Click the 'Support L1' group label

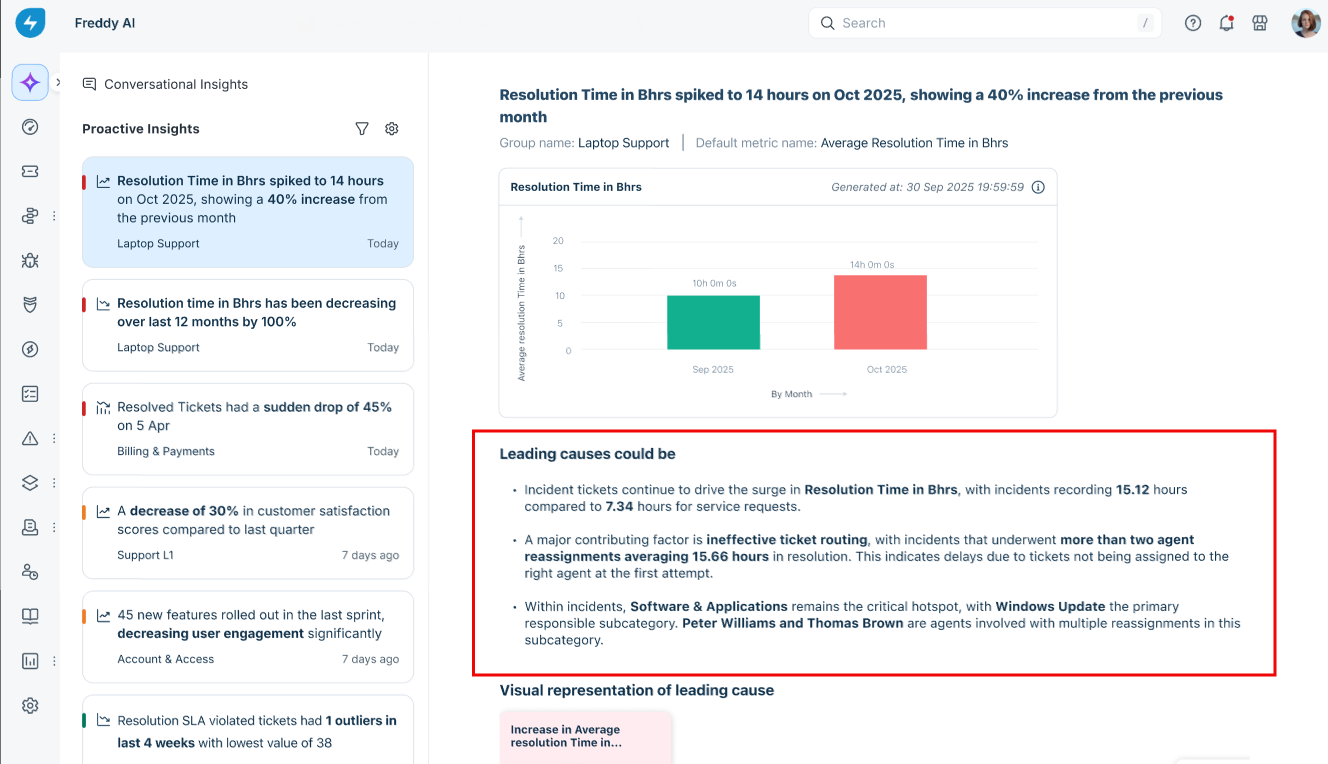(x=145, y=555)
